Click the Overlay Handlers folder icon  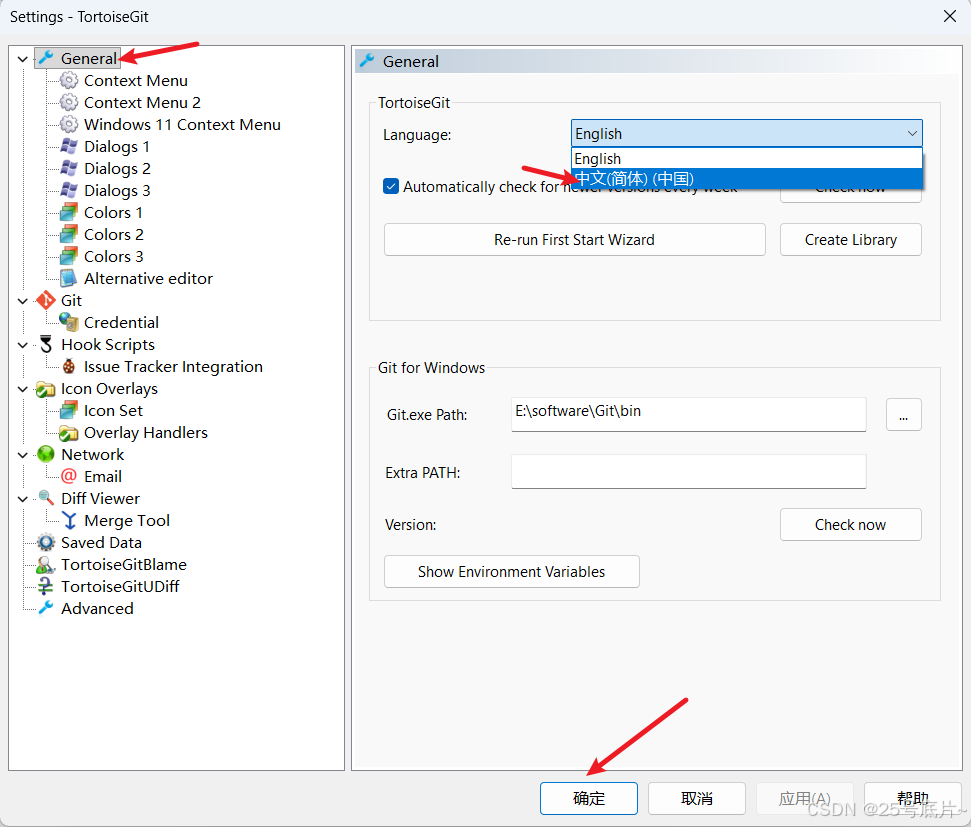pyautogui.click(x=69, y=432)
